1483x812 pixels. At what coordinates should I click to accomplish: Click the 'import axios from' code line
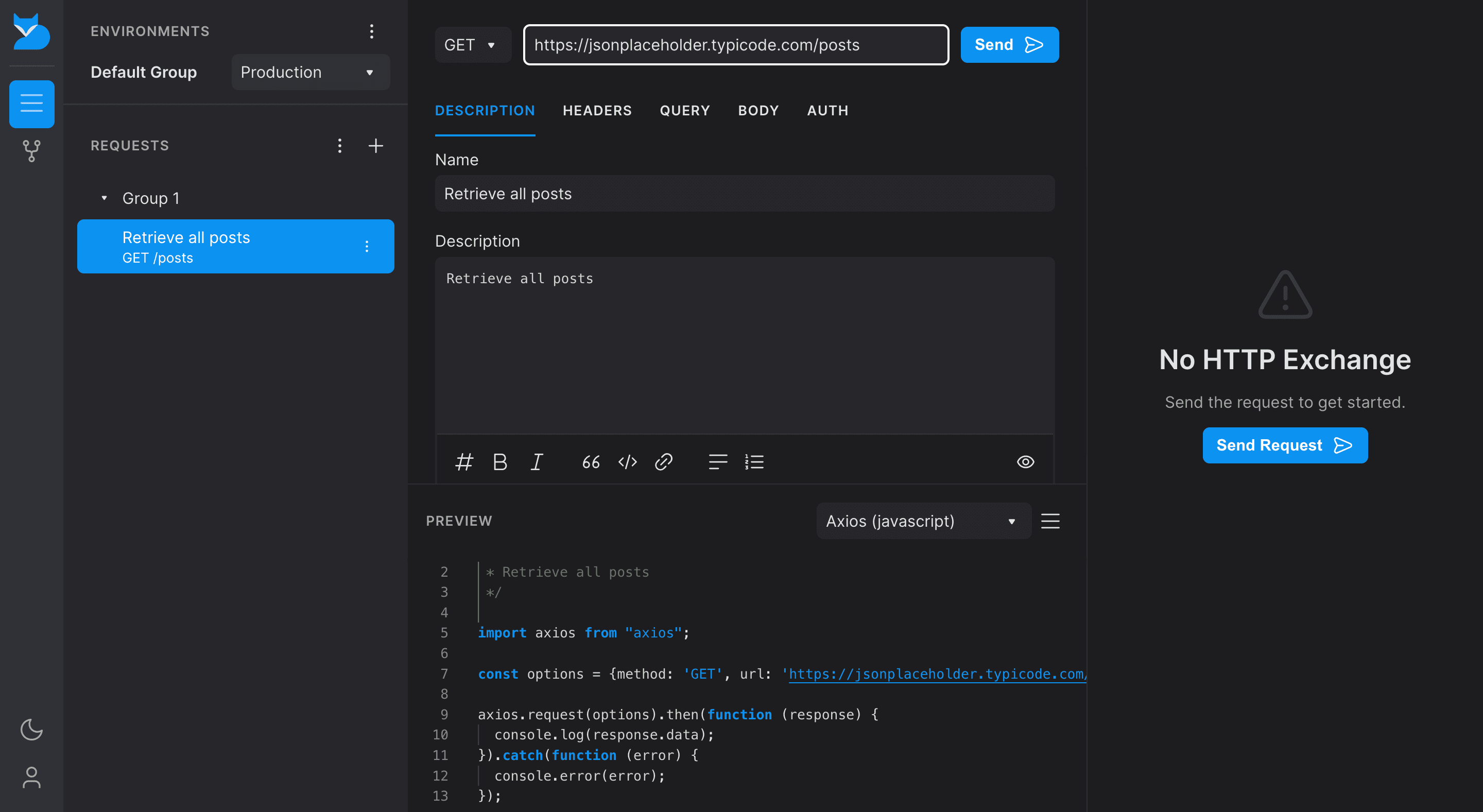click(x=583, y=632)
